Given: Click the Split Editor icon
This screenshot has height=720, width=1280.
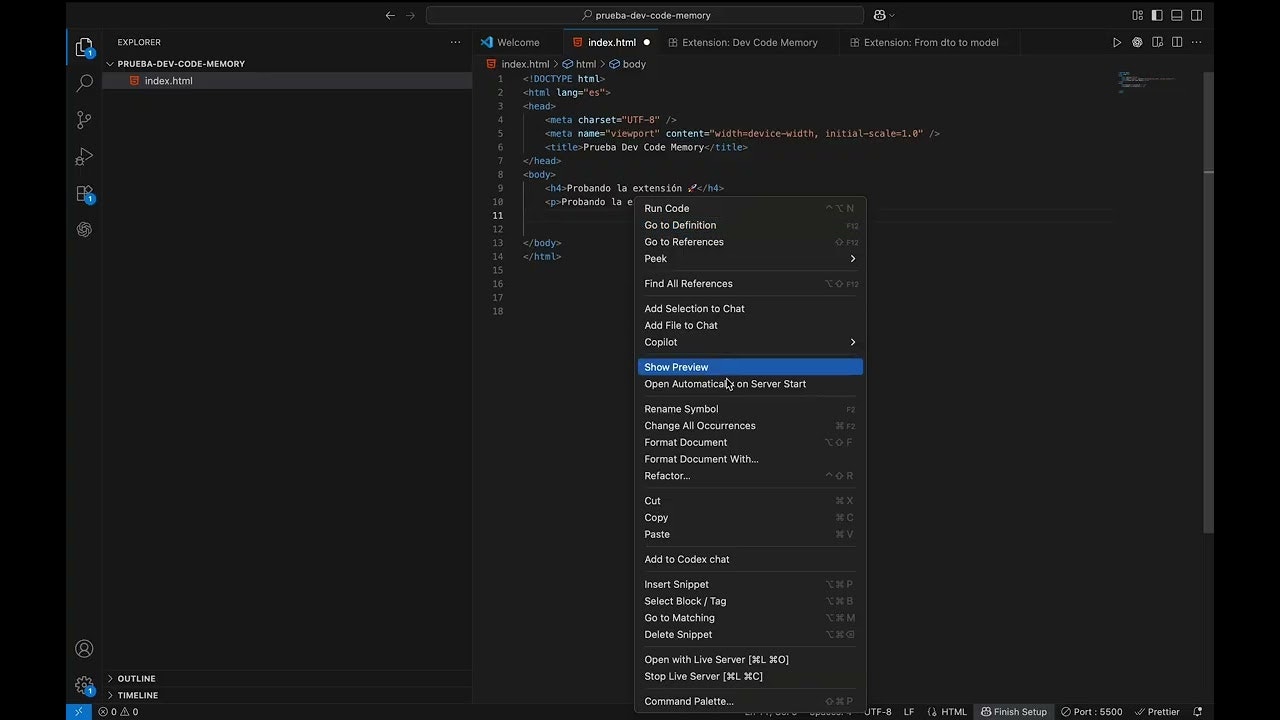Looking at the screenshot, I should (x=1177, y=42).
